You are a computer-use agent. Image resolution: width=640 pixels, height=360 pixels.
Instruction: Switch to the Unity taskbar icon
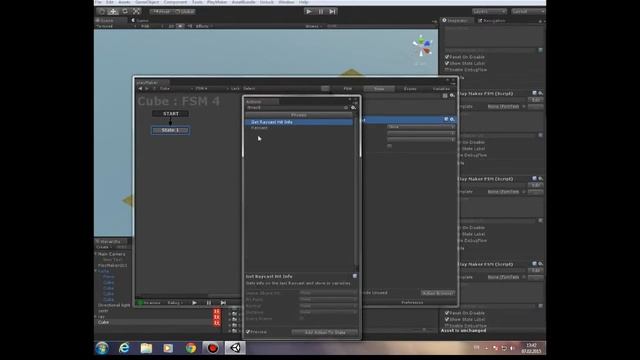point(235,348)
